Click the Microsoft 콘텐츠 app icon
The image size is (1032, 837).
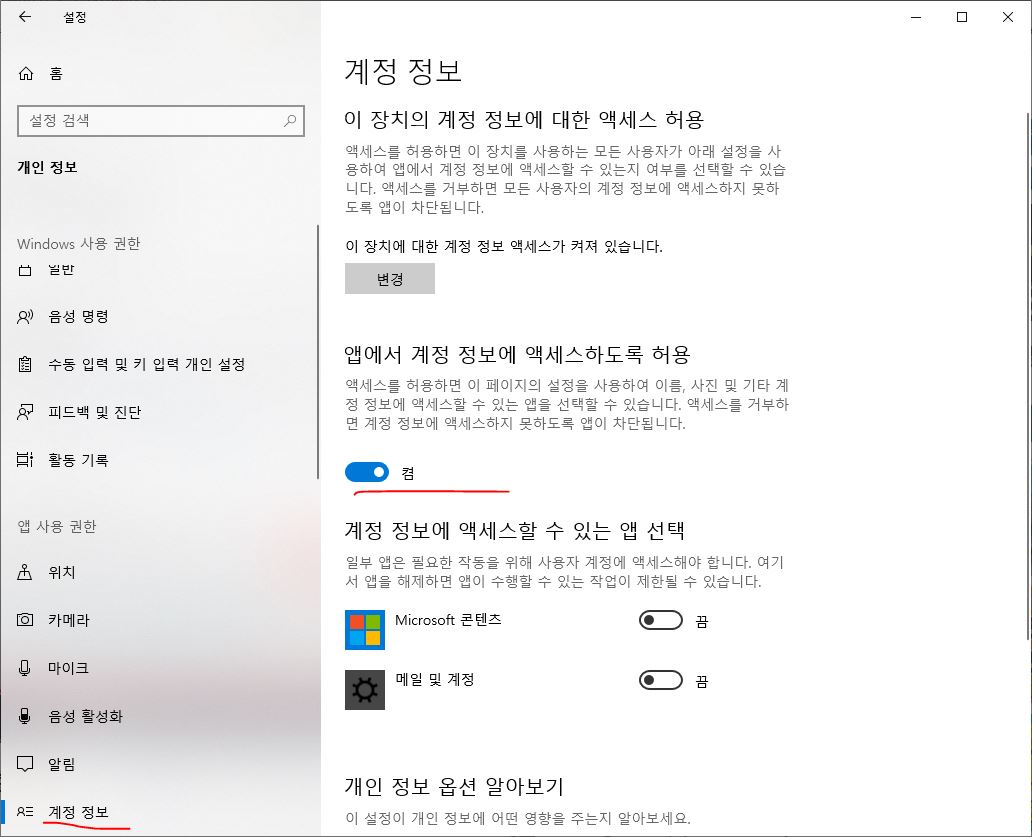(x=365, y=630)
